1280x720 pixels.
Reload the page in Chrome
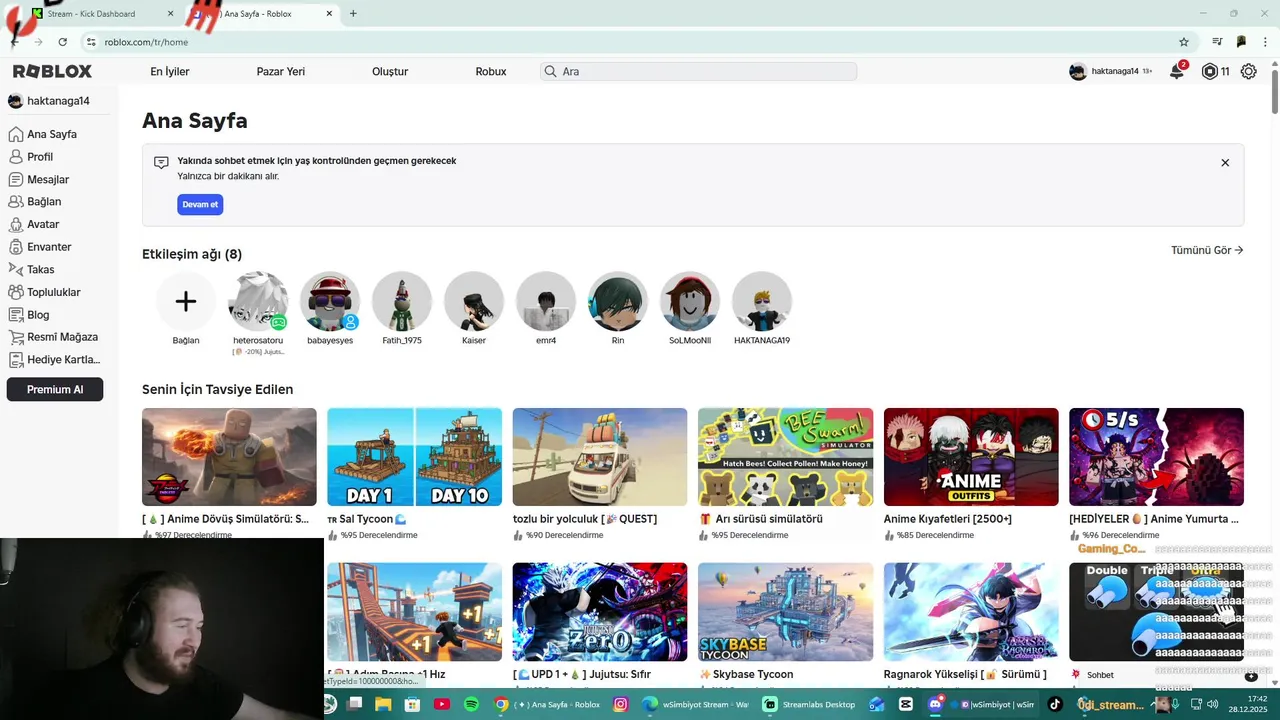[x=62, y=42]
